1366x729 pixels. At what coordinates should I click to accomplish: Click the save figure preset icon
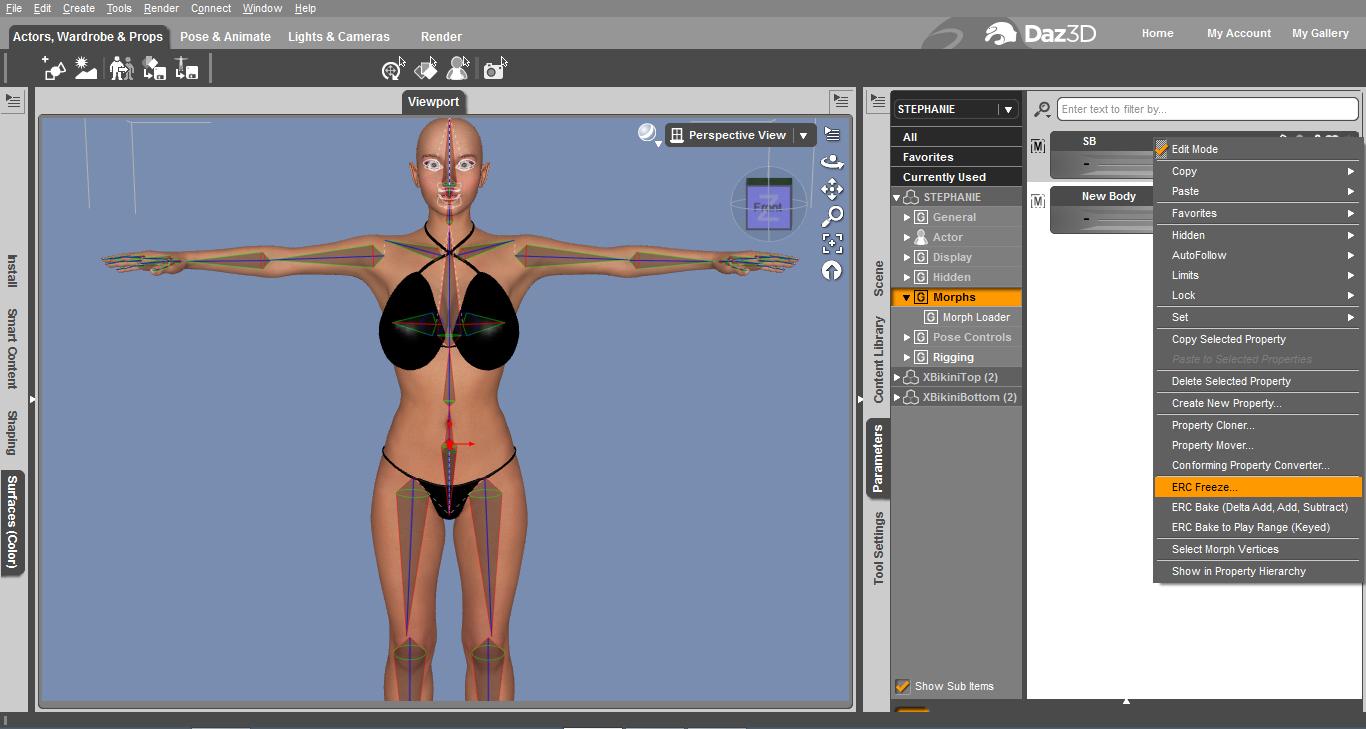187,68
